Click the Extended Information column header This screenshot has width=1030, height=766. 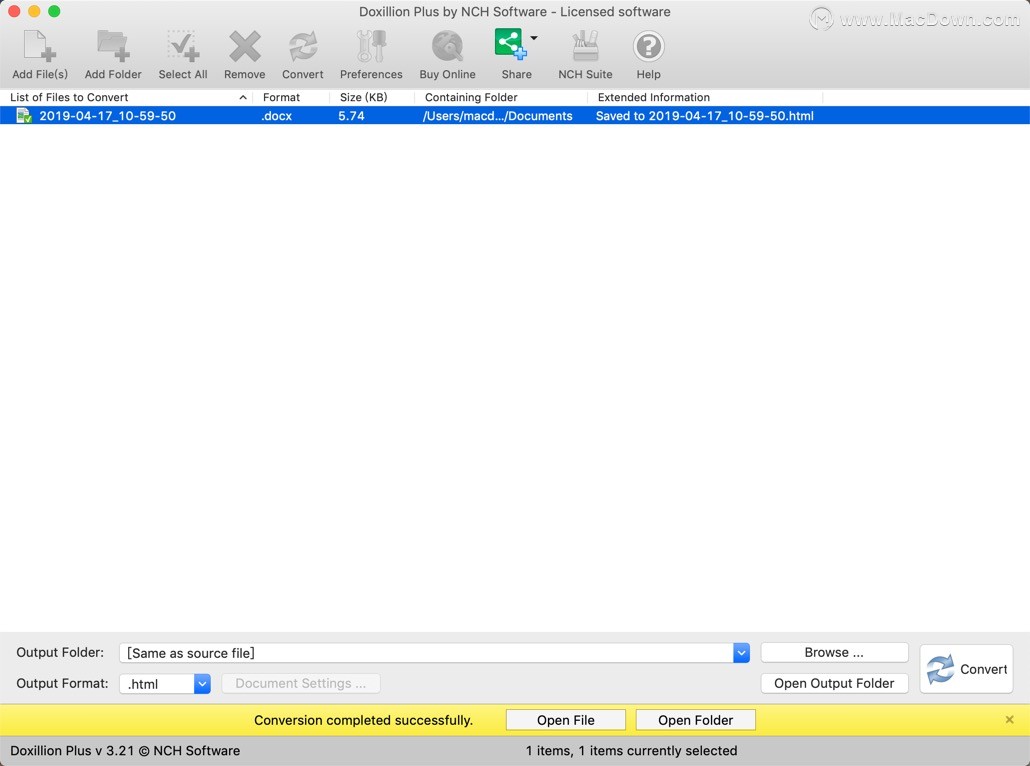point(705,97)
